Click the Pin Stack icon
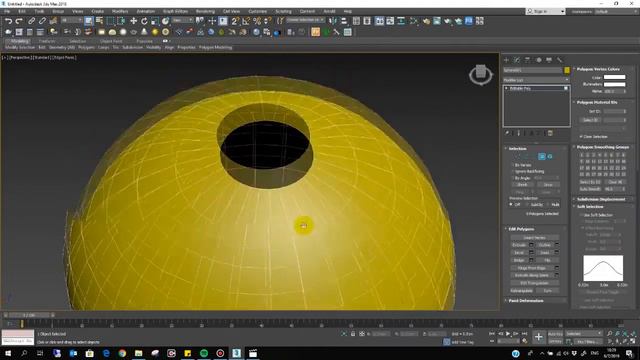Viewport: 640px width, 360px height. [x=507, y=133]
